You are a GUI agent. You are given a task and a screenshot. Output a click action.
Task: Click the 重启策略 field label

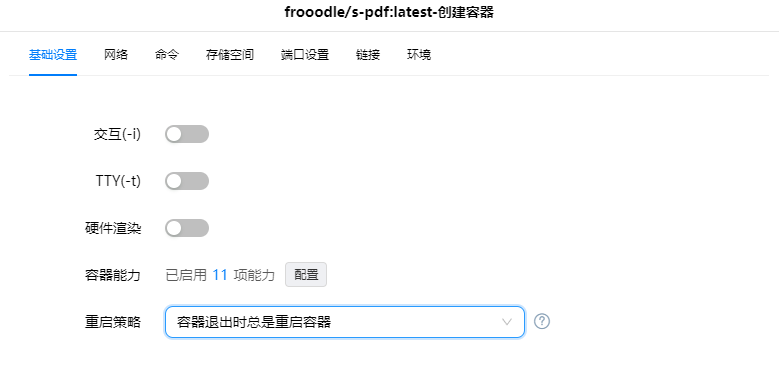pos(113,322)
